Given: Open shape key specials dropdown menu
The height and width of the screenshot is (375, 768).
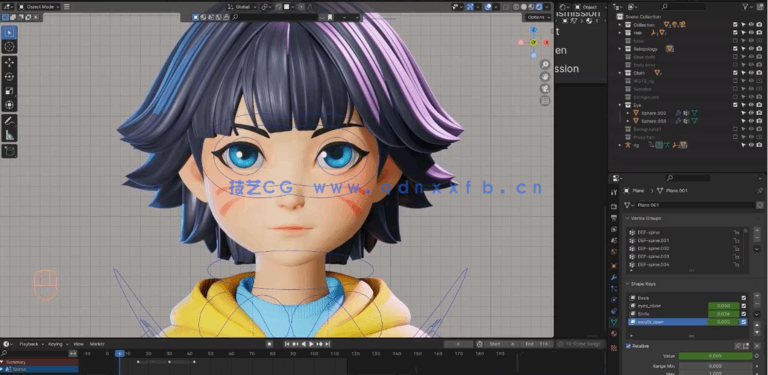Looking at the screenshot, I should [757, 314].
